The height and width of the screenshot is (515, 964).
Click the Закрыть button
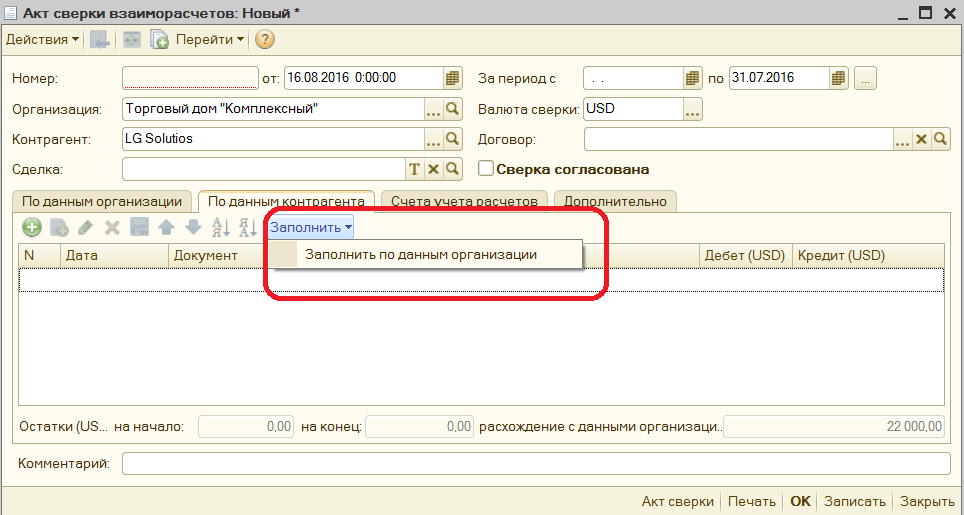[x=928, y=501]
